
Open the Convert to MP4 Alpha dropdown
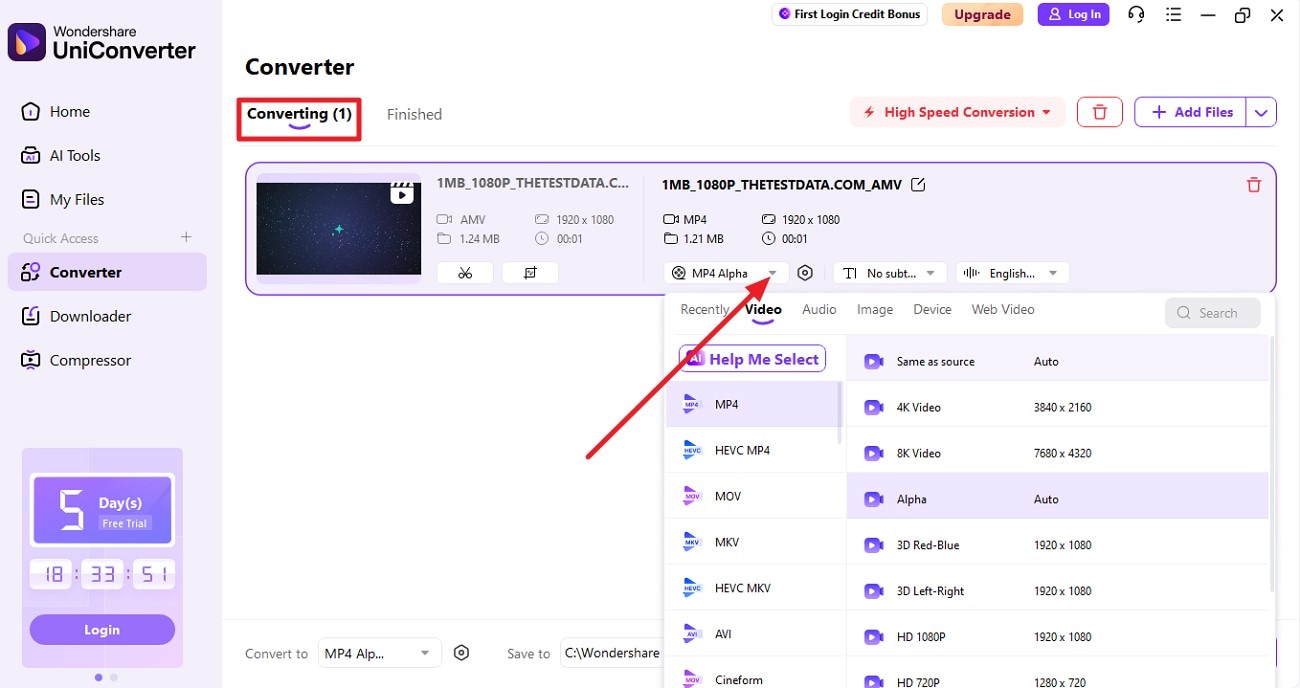(380, 653)
